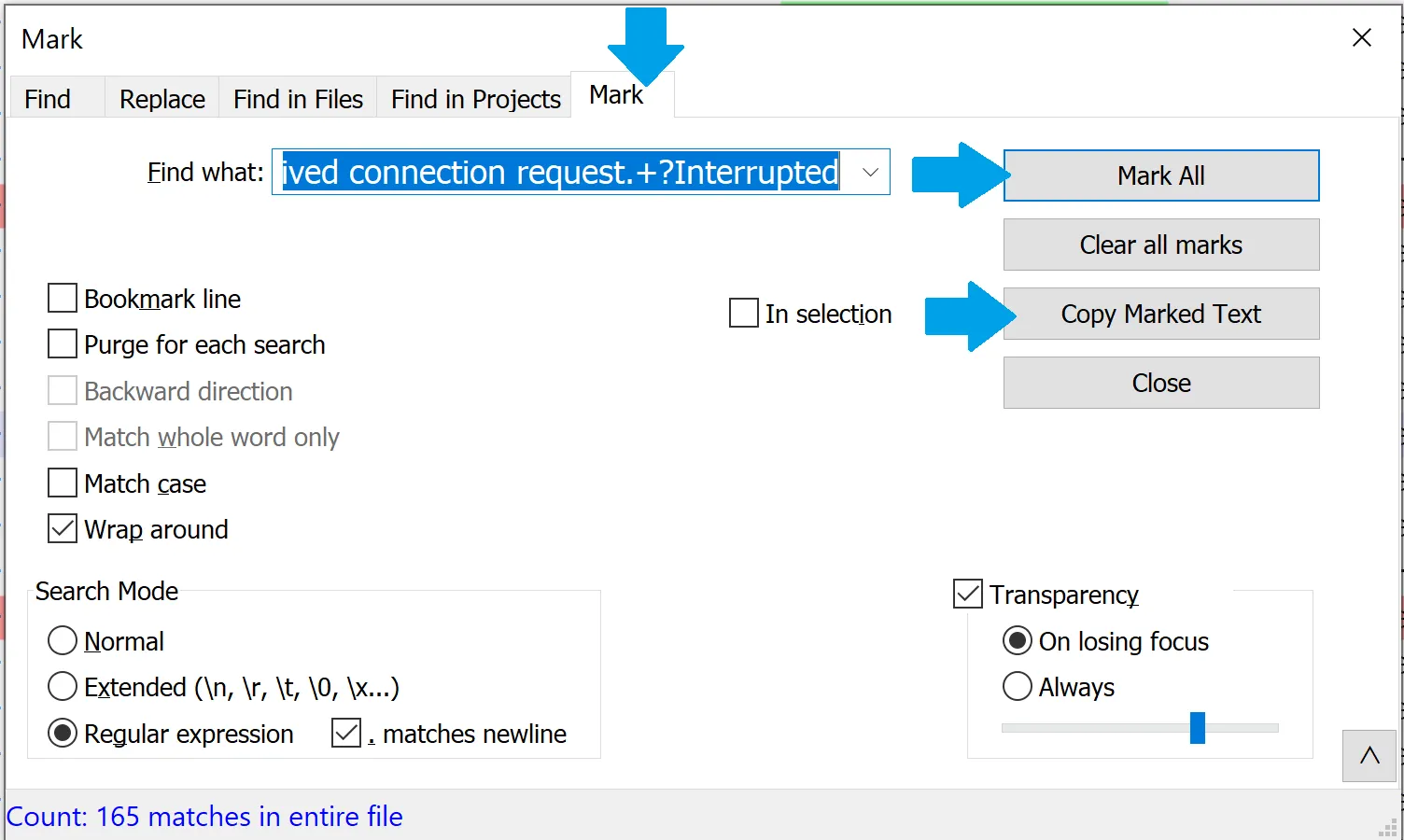Disable Wrap around checkbox
Screen dimensions: 1404x840
(63, 529)
